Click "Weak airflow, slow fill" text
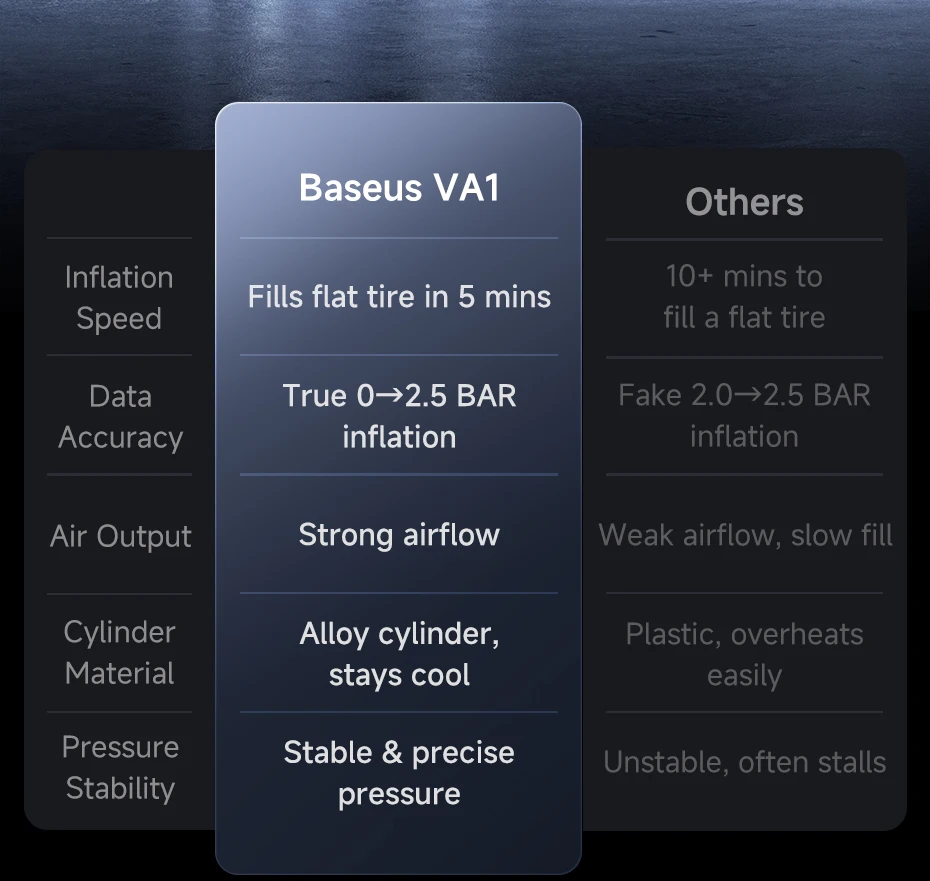 745,535
